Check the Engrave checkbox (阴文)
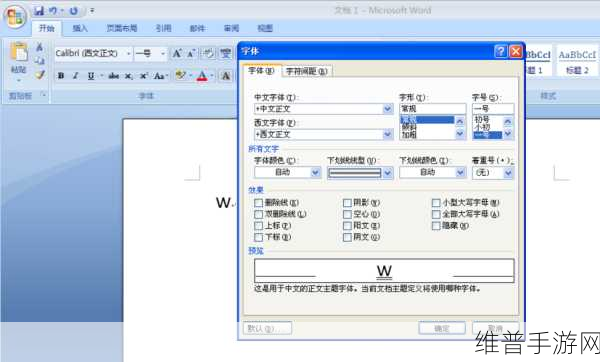 pos(347,237)
